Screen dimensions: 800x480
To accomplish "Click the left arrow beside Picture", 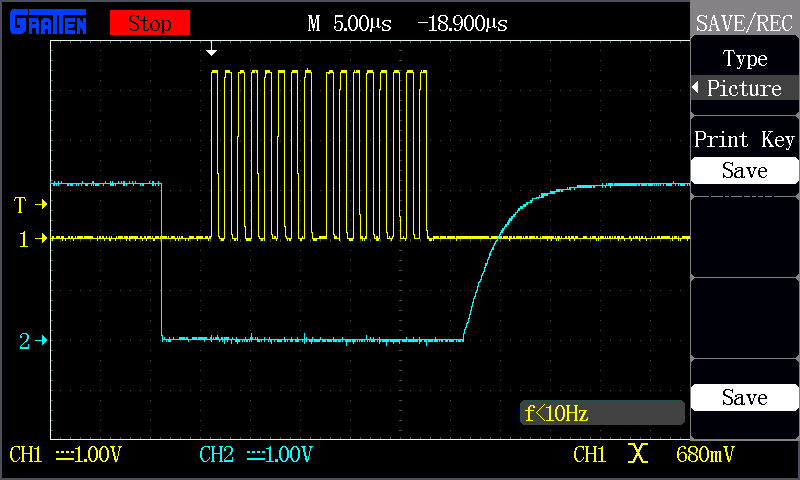I will 695,87.
